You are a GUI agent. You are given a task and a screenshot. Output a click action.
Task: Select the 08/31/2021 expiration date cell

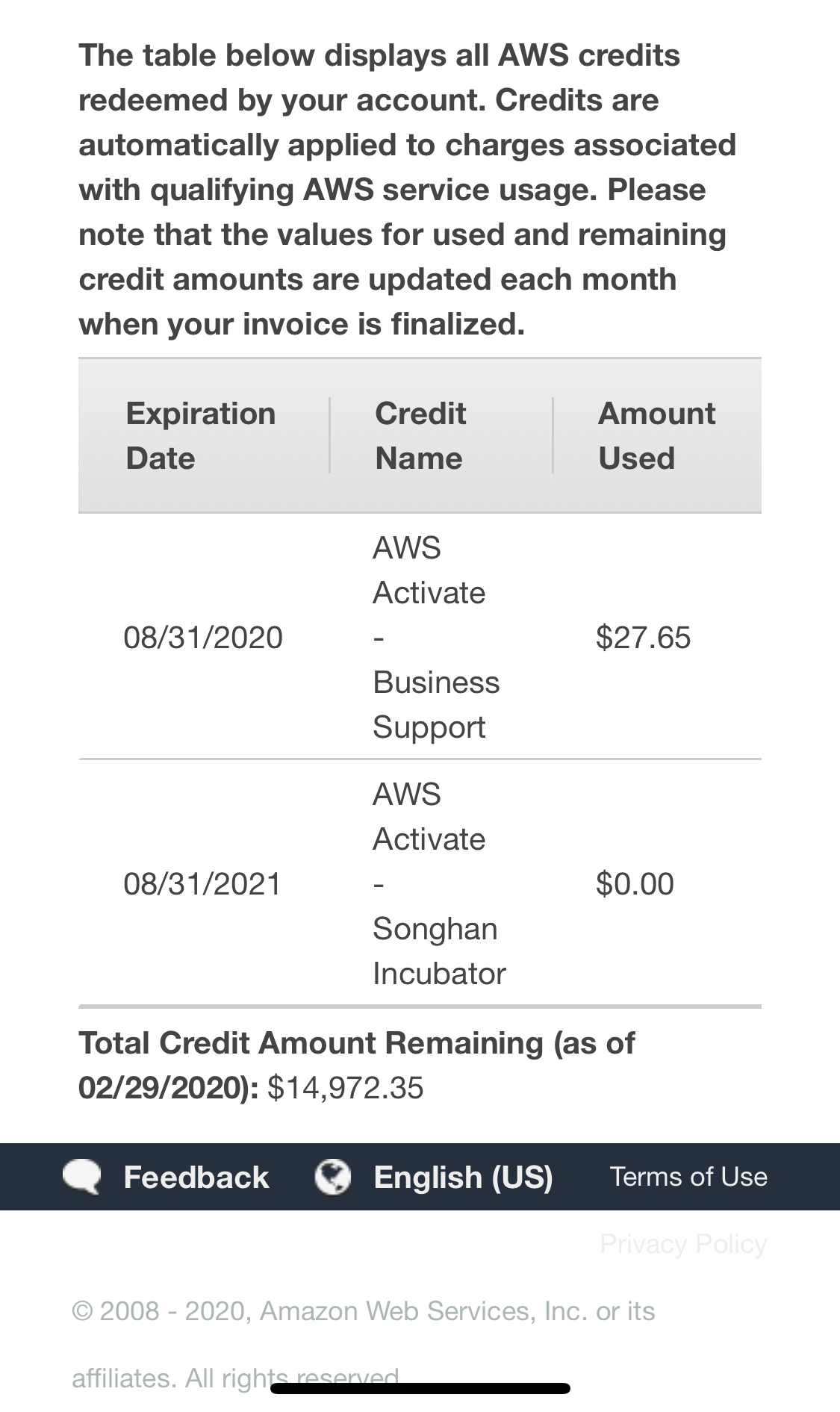coord(202,884)
